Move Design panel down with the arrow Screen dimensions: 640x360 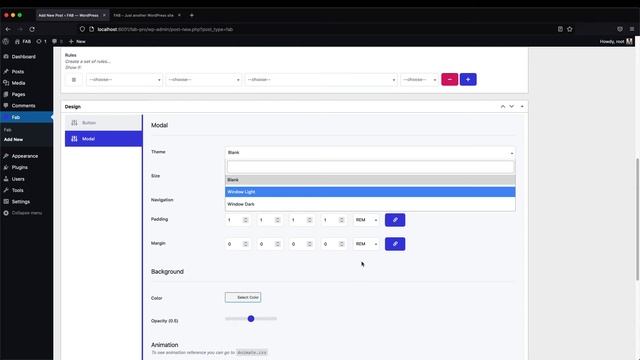click(511, 107)
